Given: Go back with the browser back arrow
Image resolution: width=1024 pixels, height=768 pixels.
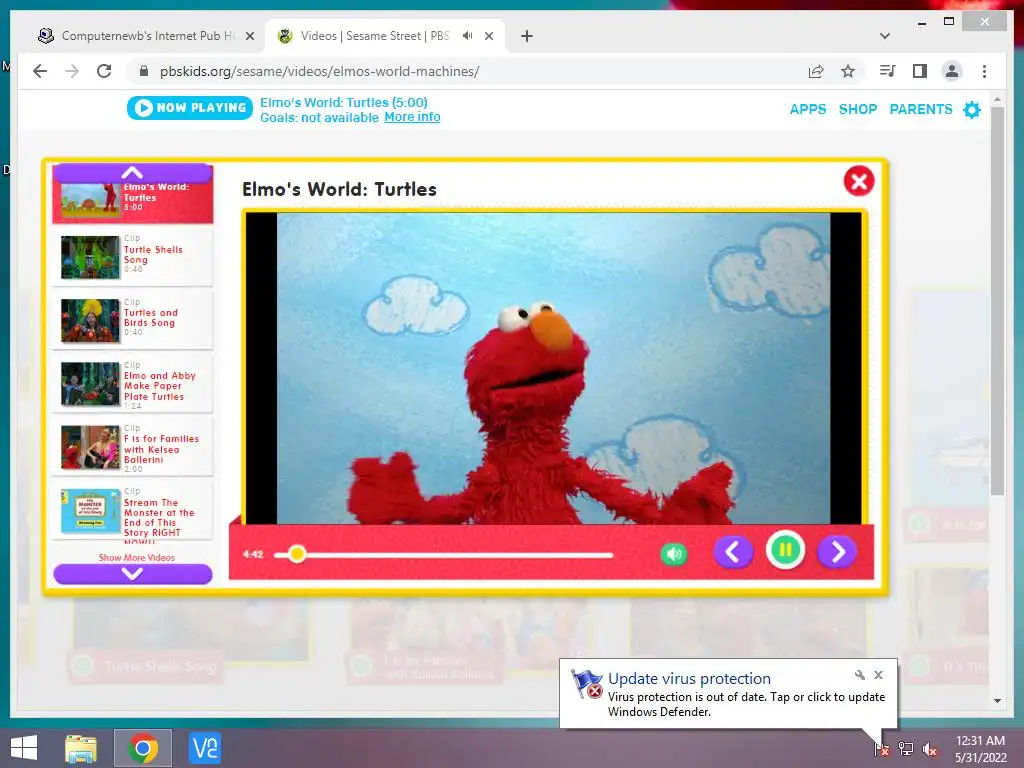Looking at the screenshot, I should click(x=40, y=71).
